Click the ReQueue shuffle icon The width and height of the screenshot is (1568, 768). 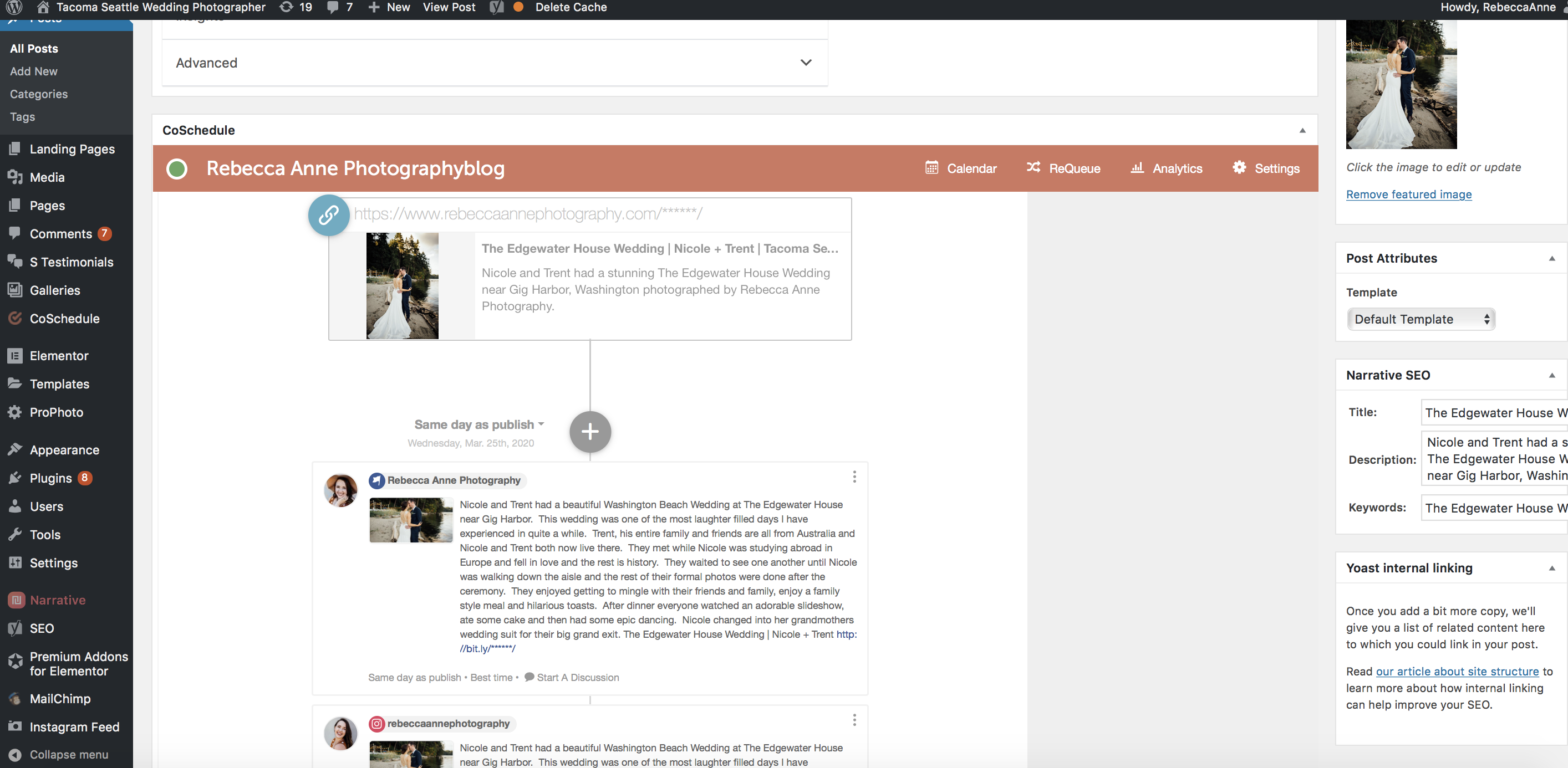[x=1033, y=167]
